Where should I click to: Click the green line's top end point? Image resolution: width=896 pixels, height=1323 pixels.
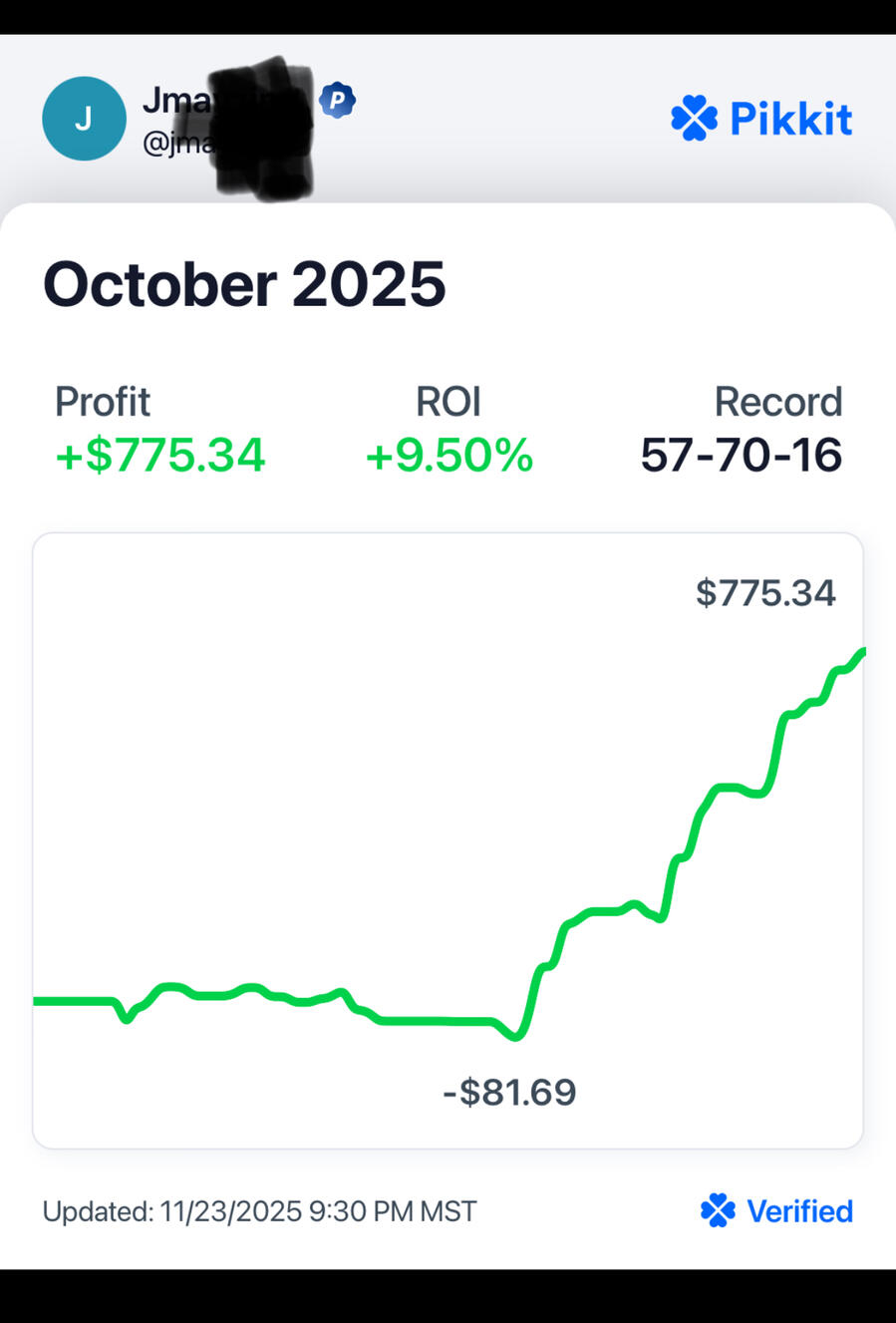tap(861, 652)
